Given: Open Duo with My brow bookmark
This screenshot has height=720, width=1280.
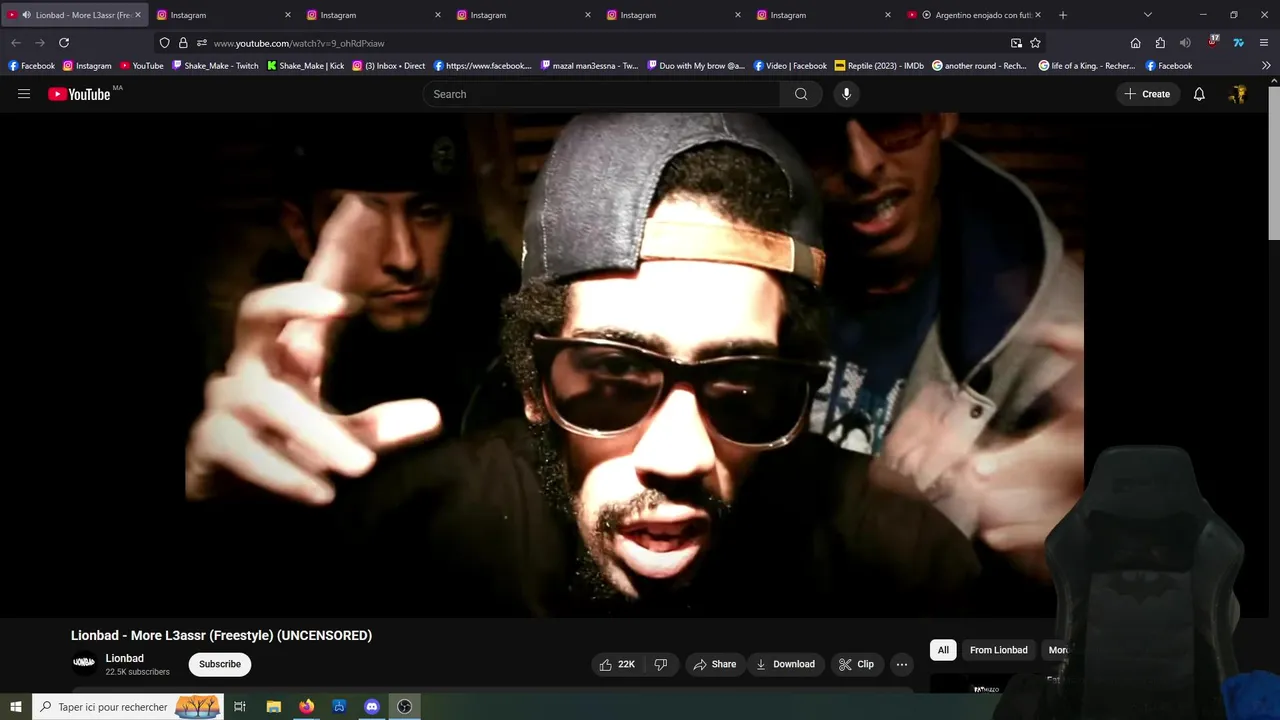Looking at the screenshot, I should 696,66.
